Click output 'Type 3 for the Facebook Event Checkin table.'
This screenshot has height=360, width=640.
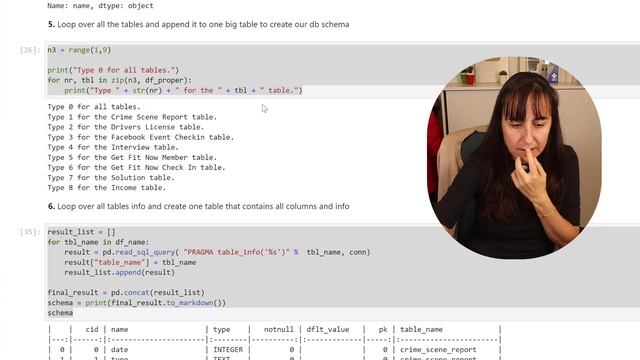[141, 138]
